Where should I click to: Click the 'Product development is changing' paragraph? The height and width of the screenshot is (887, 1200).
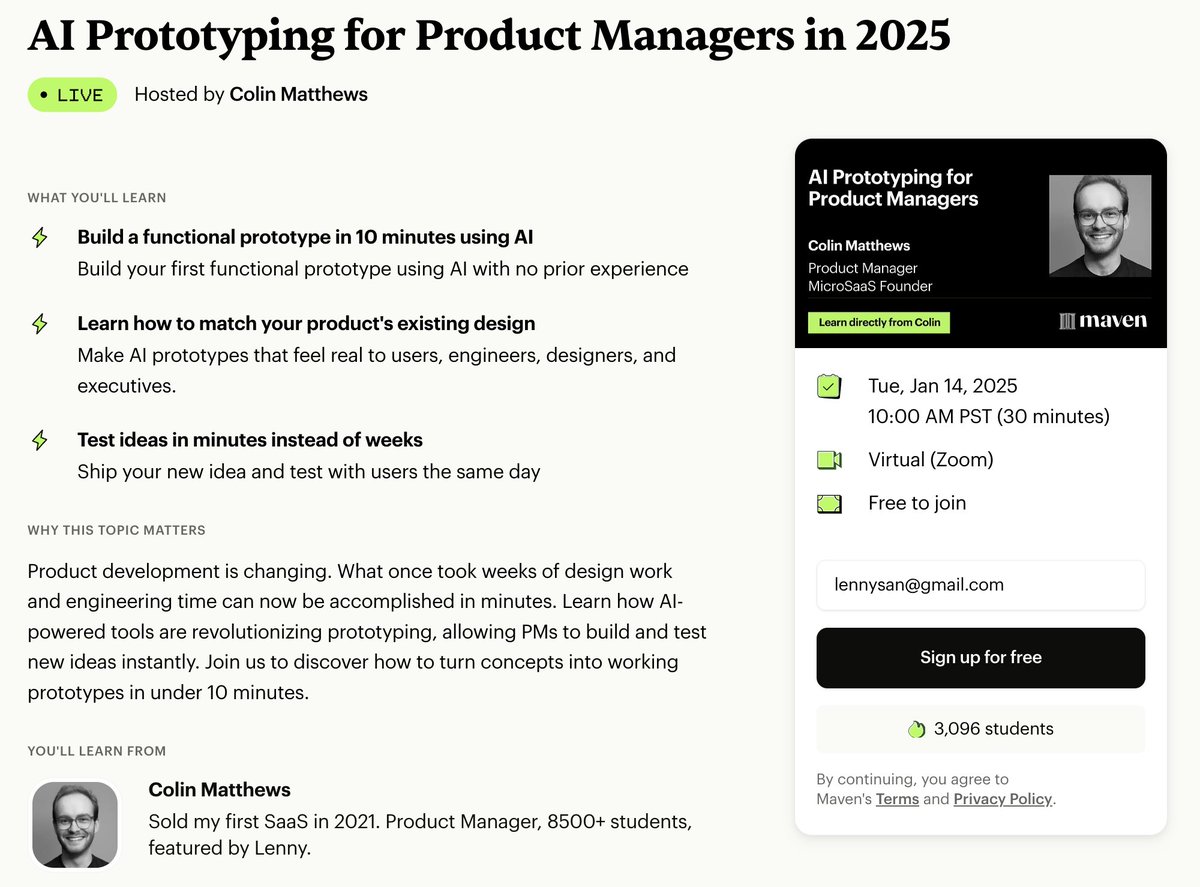tap(368, 632)
